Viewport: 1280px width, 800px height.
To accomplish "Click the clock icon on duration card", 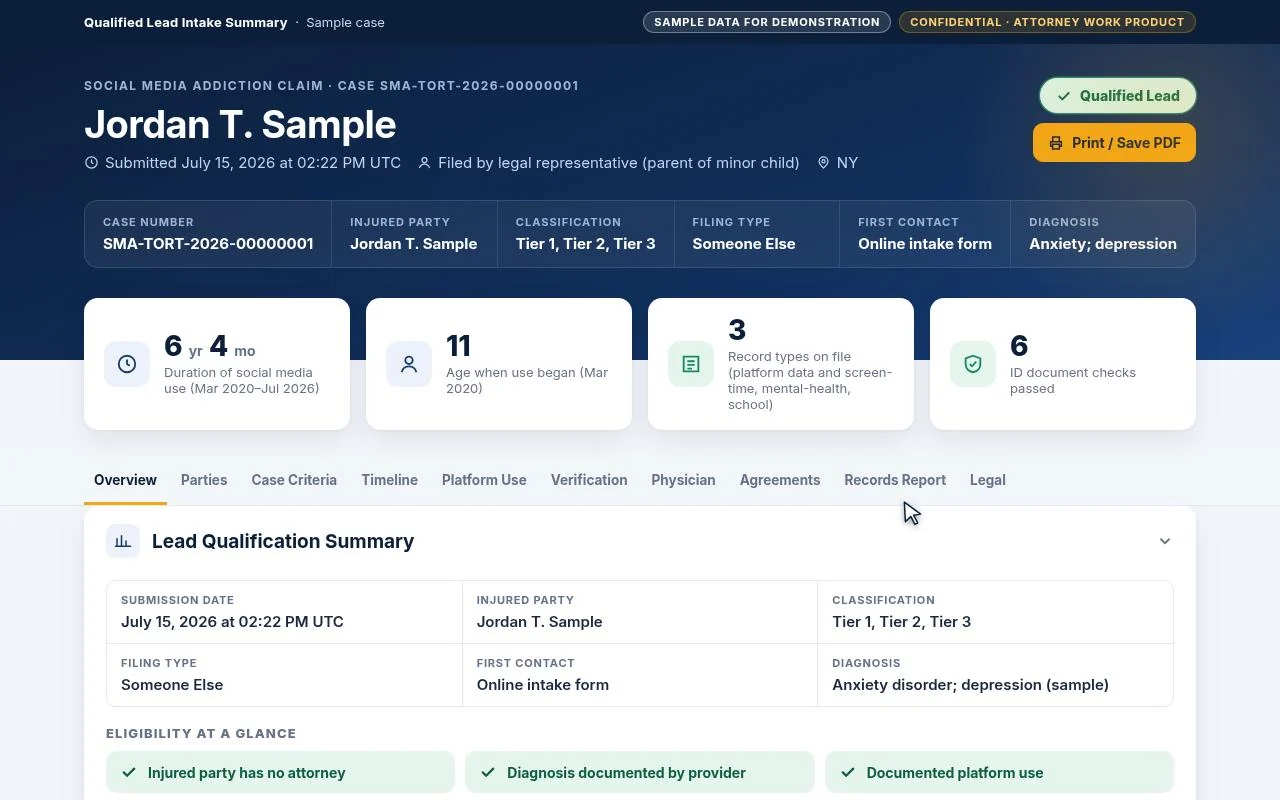I will 127,364.
